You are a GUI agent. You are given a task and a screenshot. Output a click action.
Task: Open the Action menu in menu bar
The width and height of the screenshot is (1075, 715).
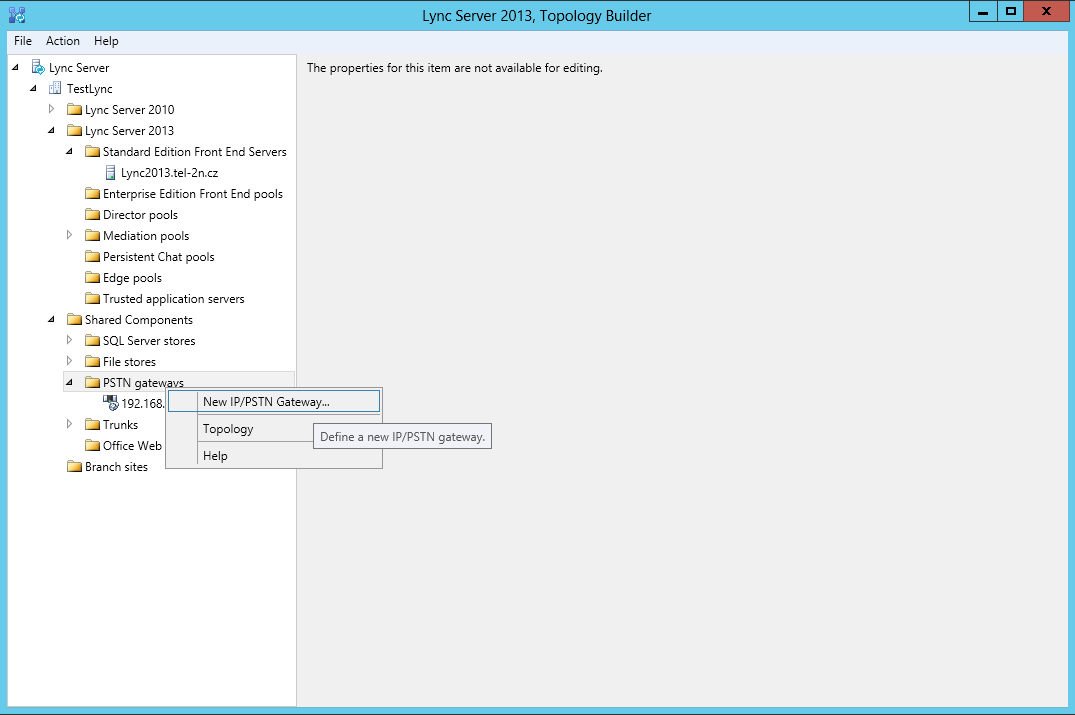pos(63,41)
